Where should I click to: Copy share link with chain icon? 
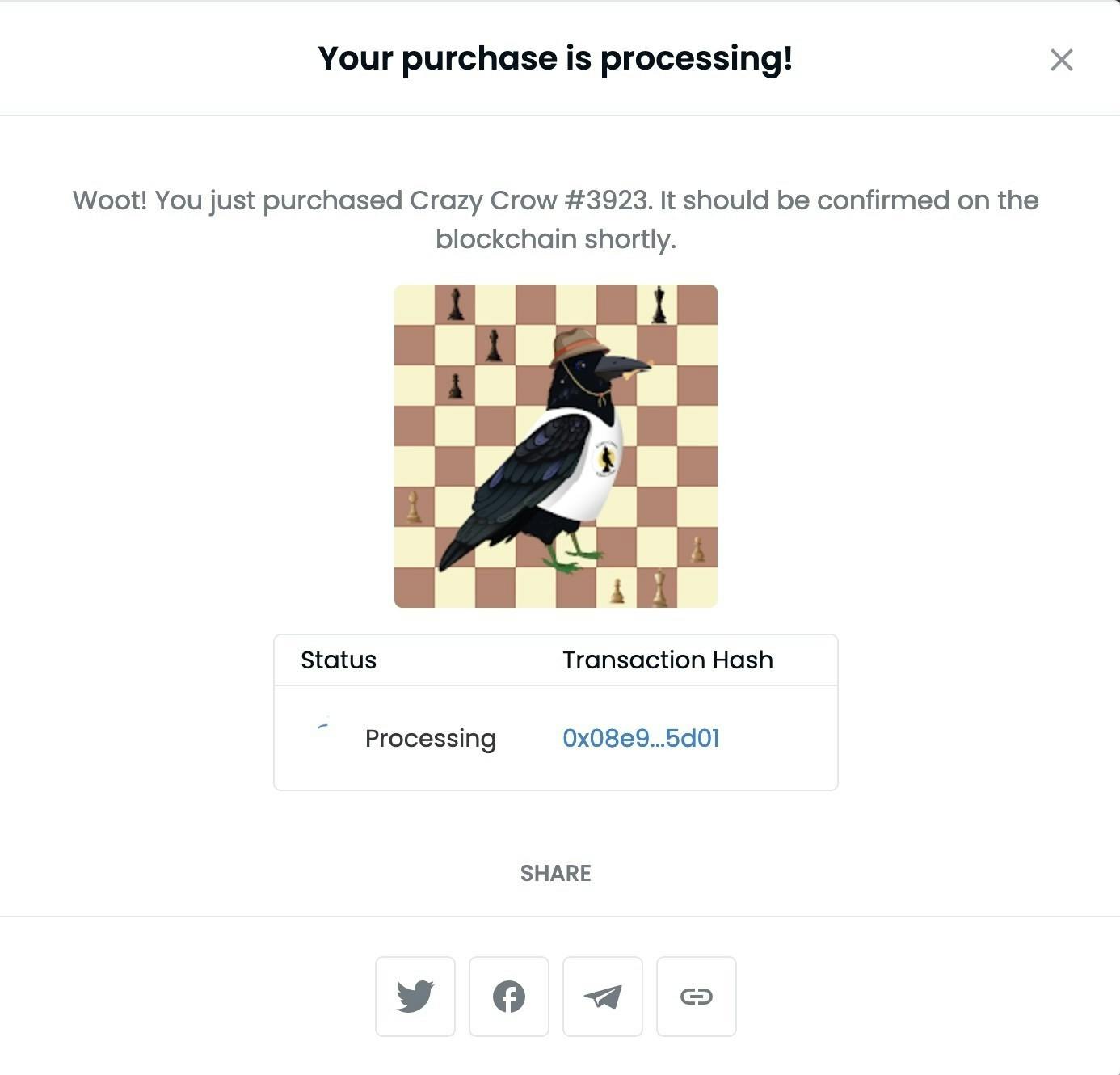(x=697, y=996)
